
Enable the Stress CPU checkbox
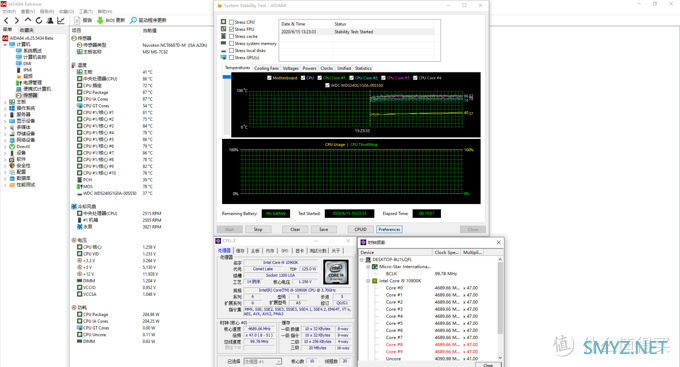[x=232, y=22]
